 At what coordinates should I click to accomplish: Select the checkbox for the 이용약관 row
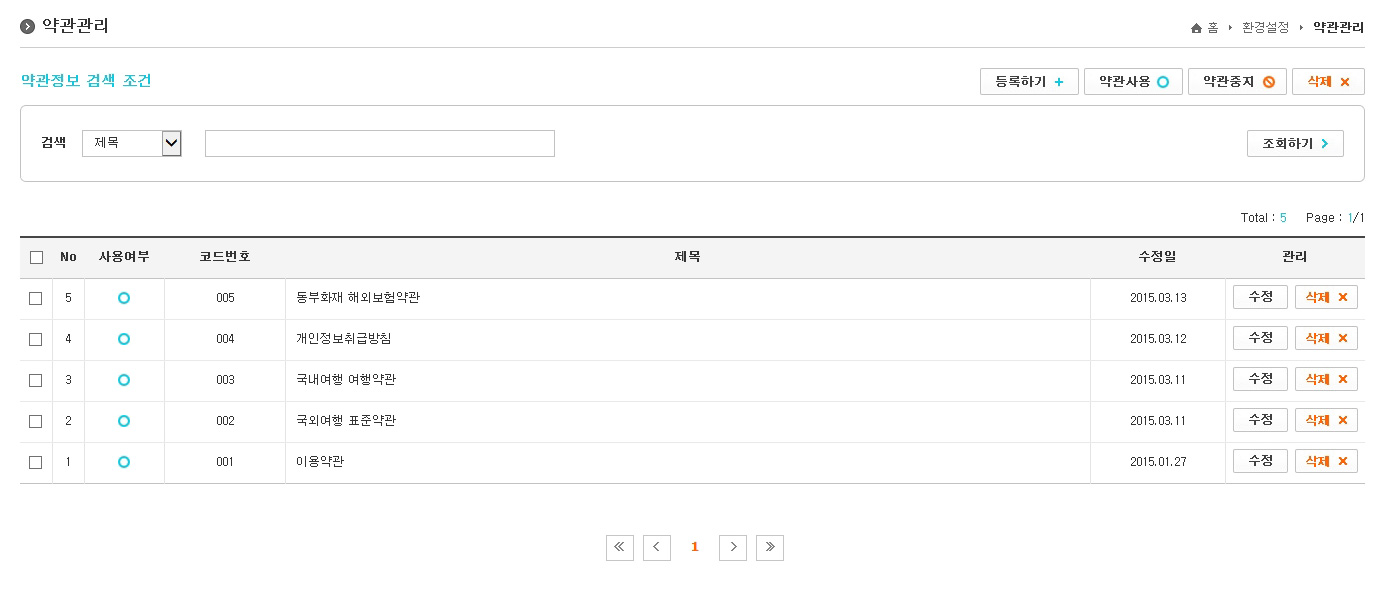(x=36, y=462)
